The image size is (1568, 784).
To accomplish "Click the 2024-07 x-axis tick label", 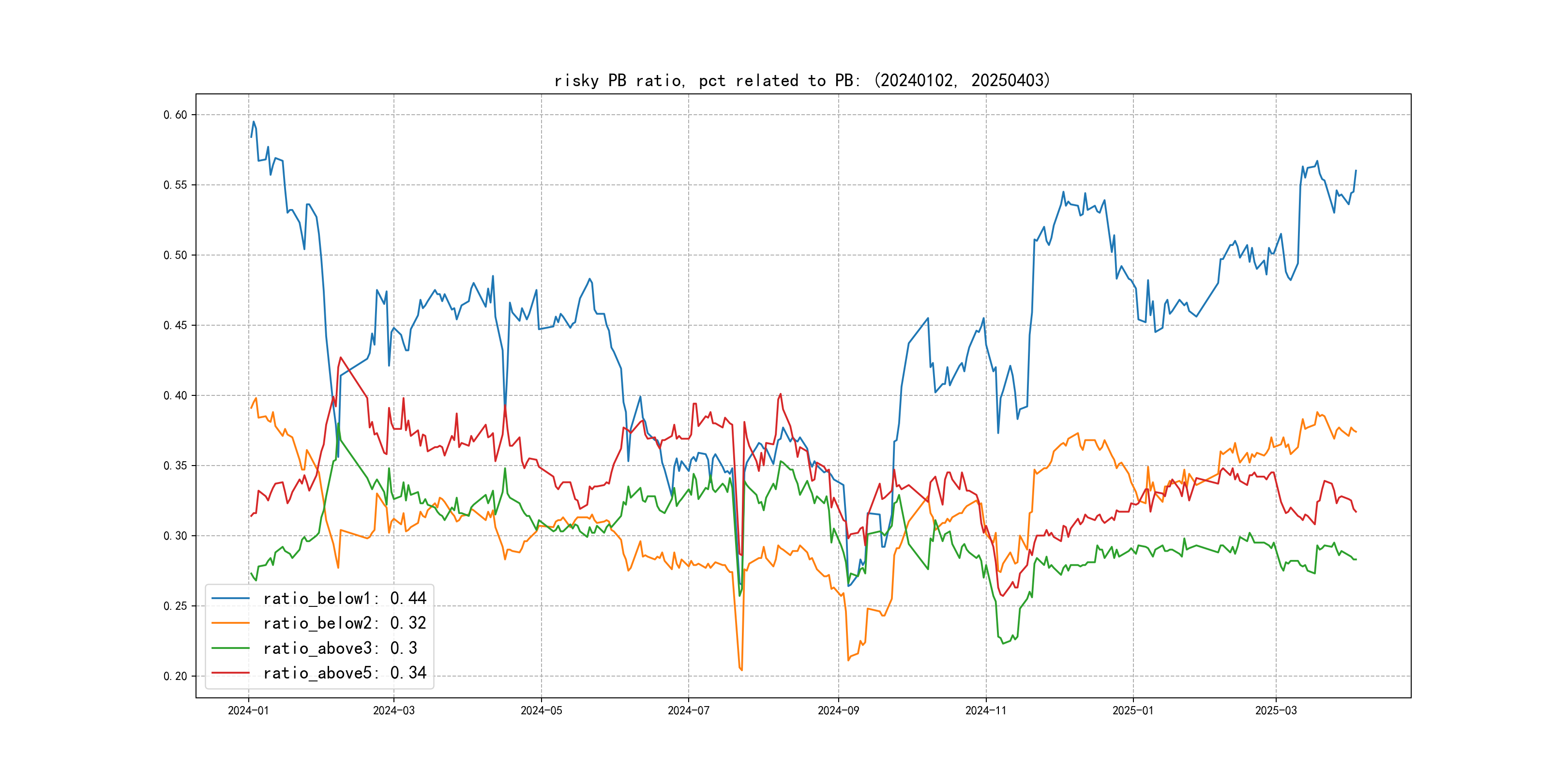I will (689, 710).
